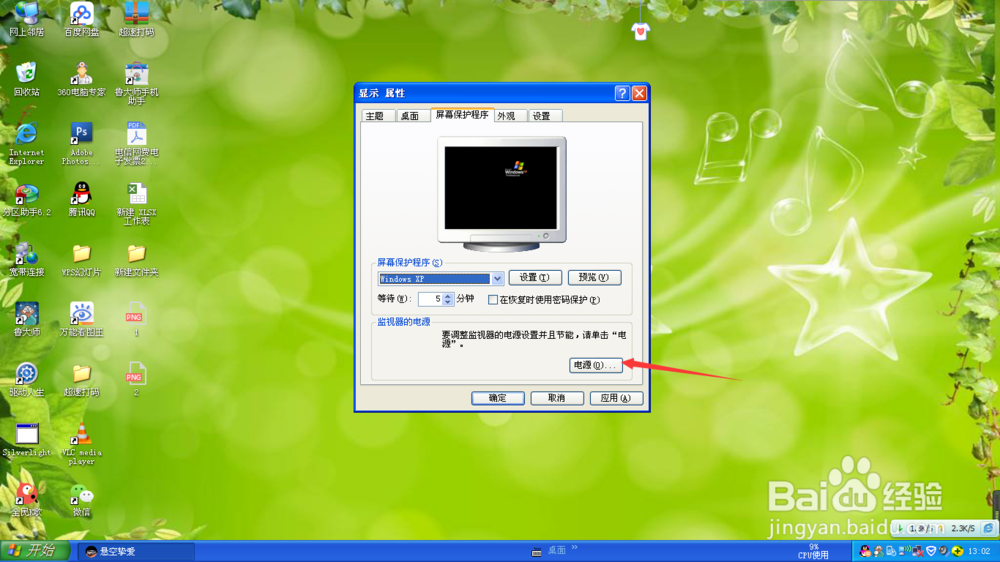Screen dimensions: 1000x562
Task: Select the 超速打码 archive icon
Action: [x=136, y=19]
